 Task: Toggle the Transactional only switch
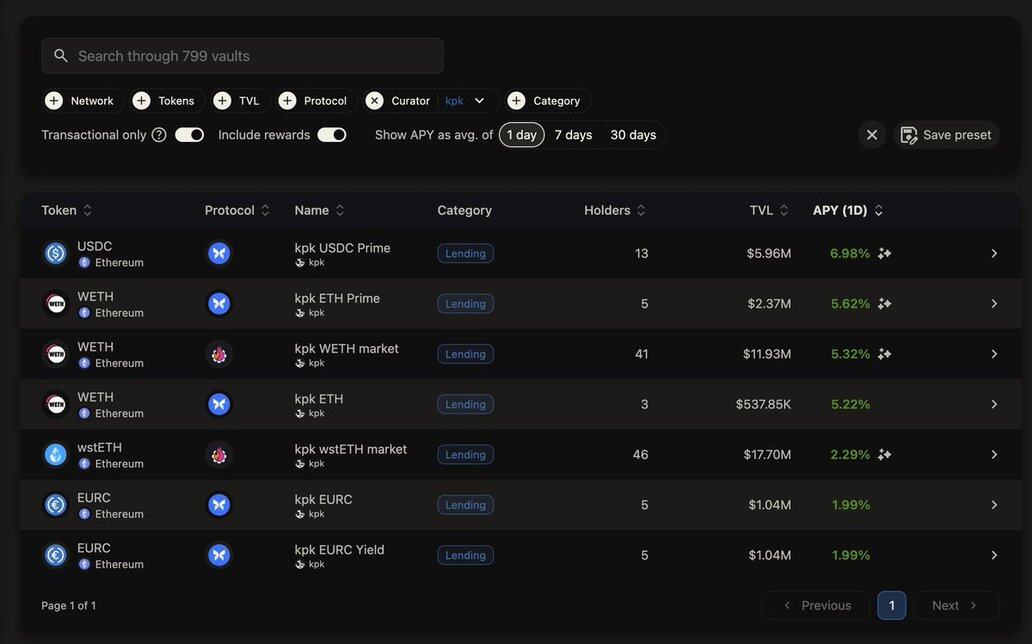(x=189, y=135)
